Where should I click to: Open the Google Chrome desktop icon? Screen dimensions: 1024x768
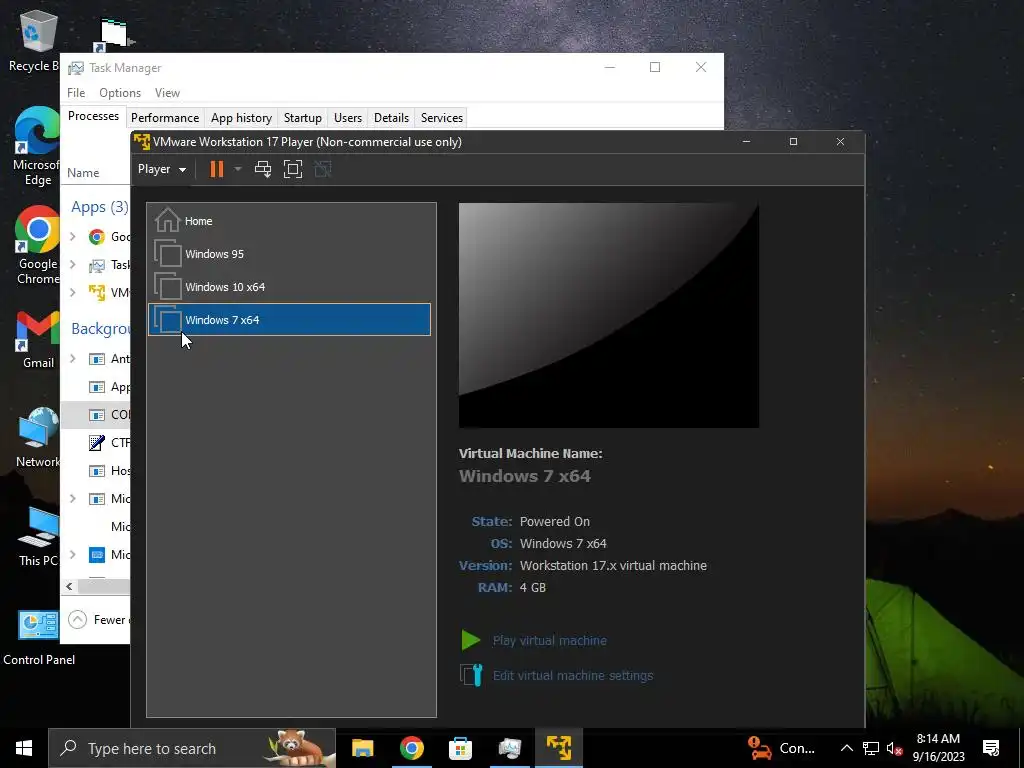pos(37,246)
